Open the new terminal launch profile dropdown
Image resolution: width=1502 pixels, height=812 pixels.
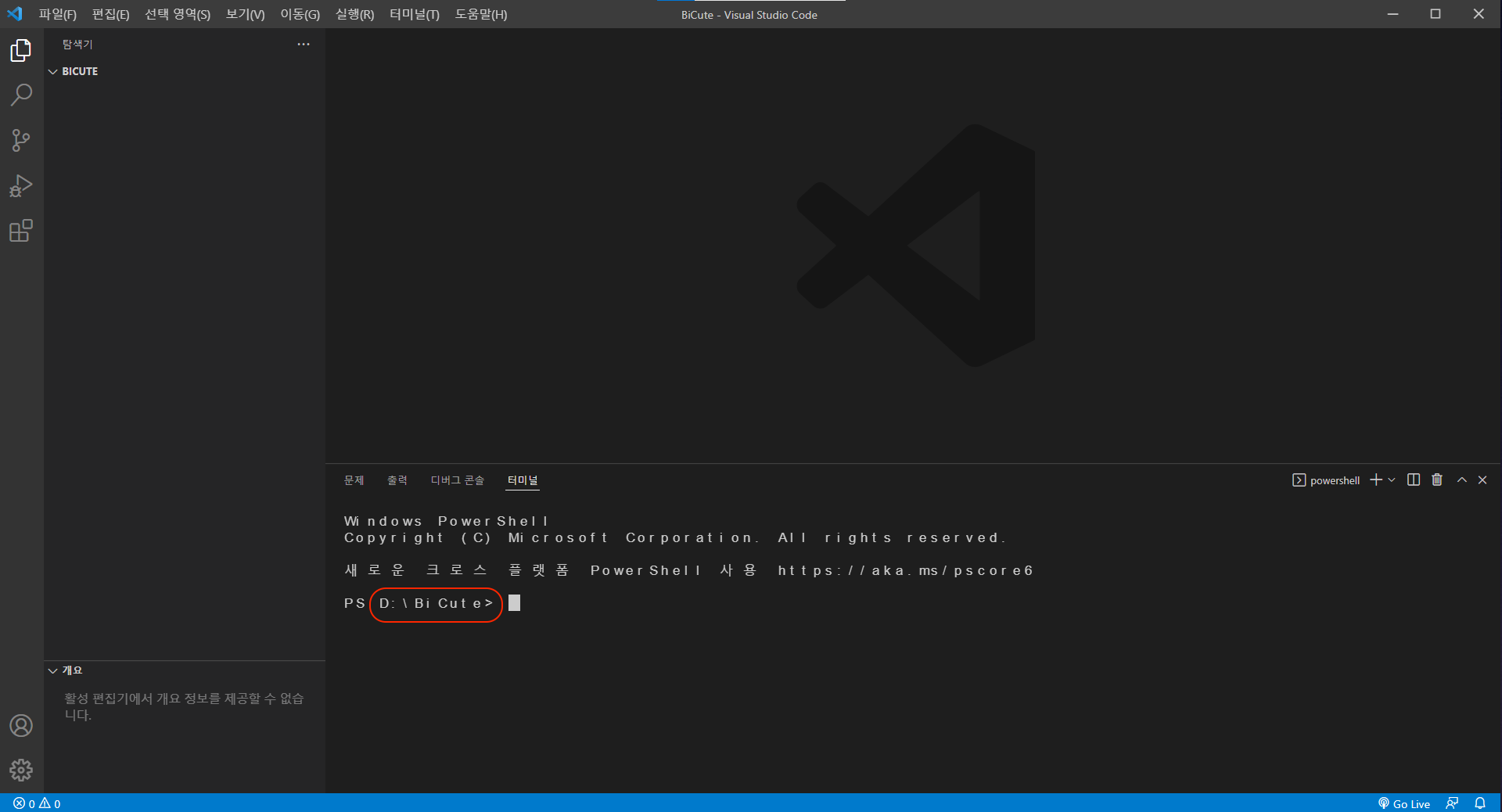click(1392, 480)
